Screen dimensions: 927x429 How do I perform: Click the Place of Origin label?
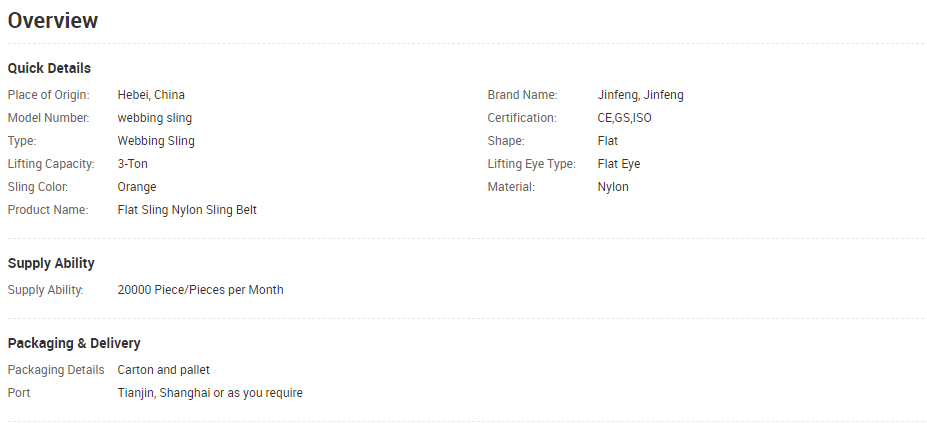48,95
